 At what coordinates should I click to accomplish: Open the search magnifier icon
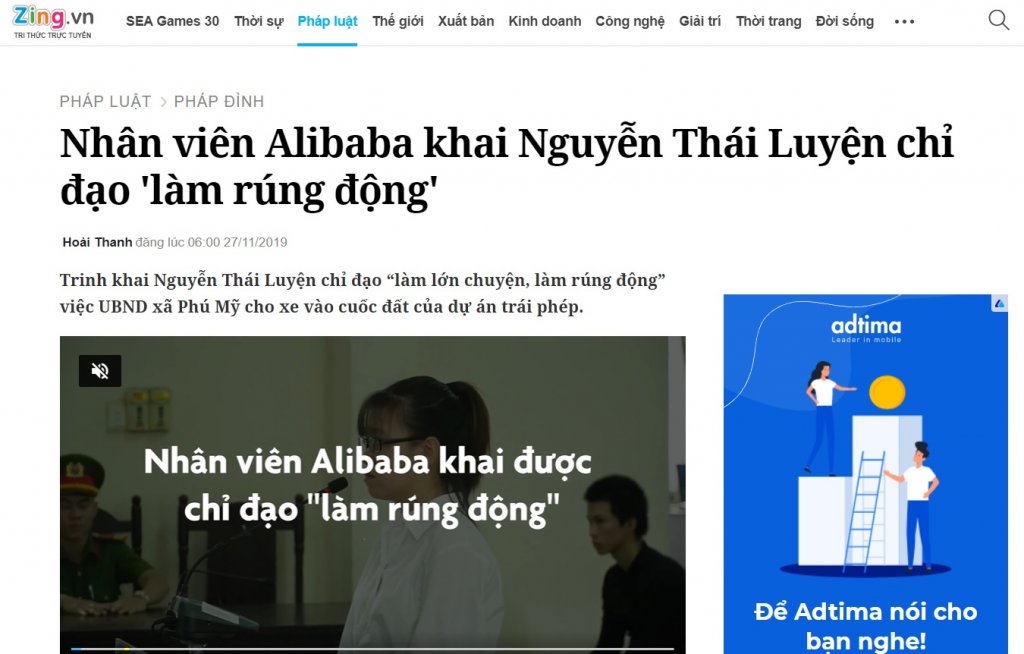pyautogui.click(x=998, y=20)
